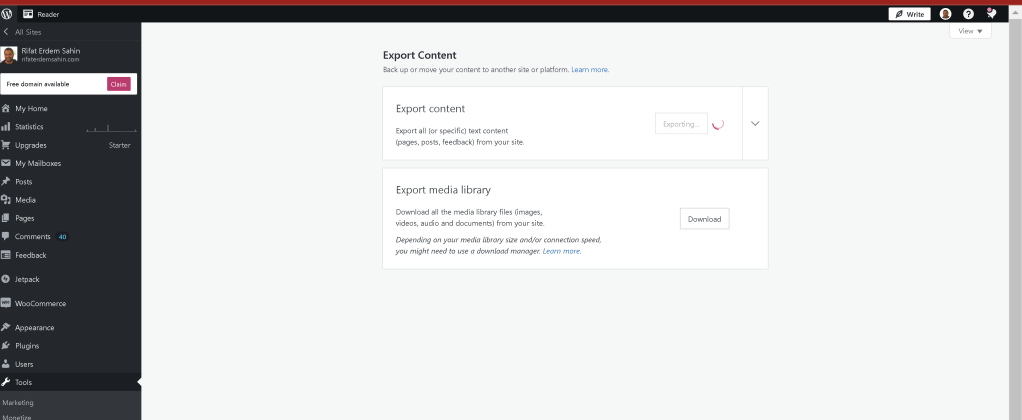Open the Media menu item

[70, 200]
